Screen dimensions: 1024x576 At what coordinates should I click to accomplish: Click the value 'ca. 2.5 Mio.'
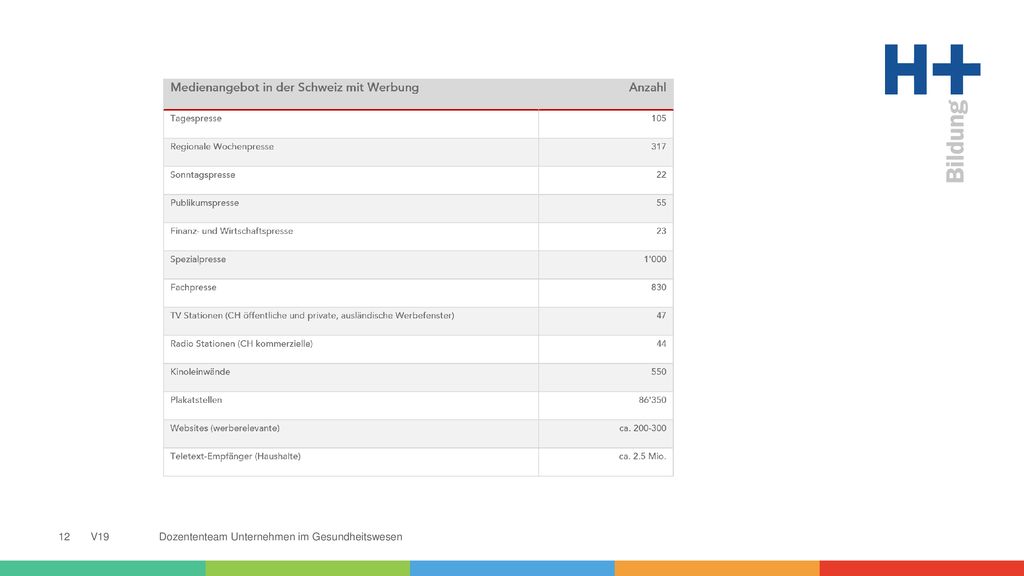(x=642, y=456)
